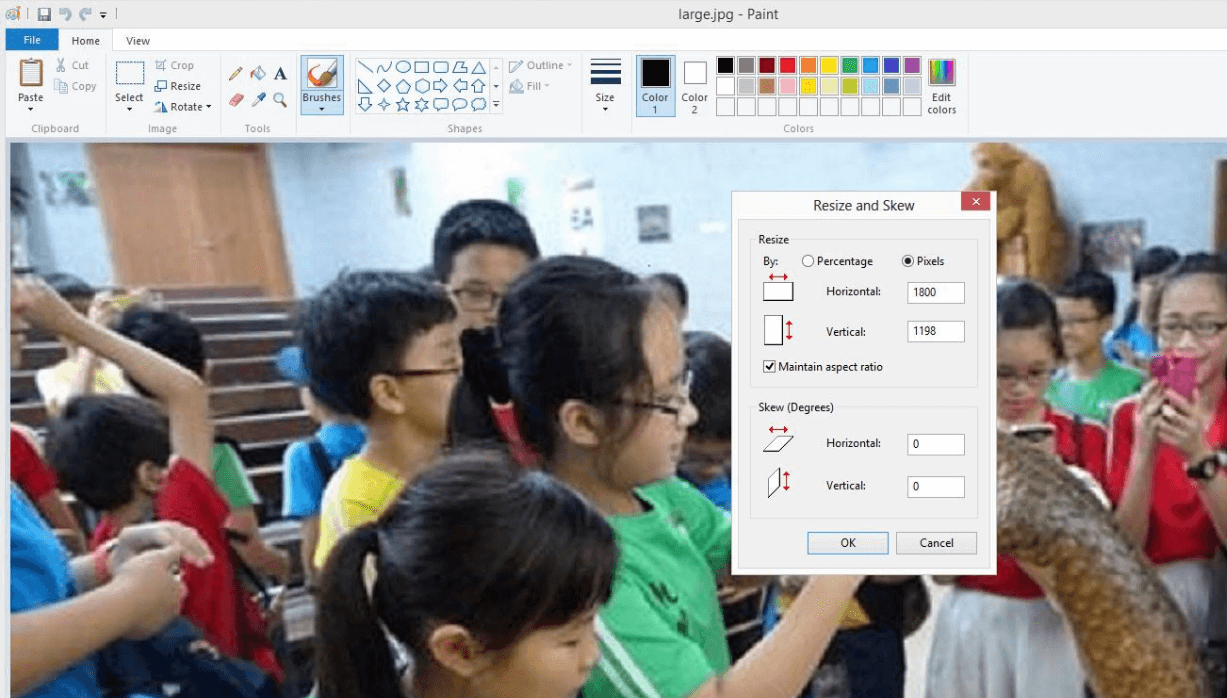Open the Select dropdown arrow
The height and width of the screenshot is (698, 1227).
point(129,109)
